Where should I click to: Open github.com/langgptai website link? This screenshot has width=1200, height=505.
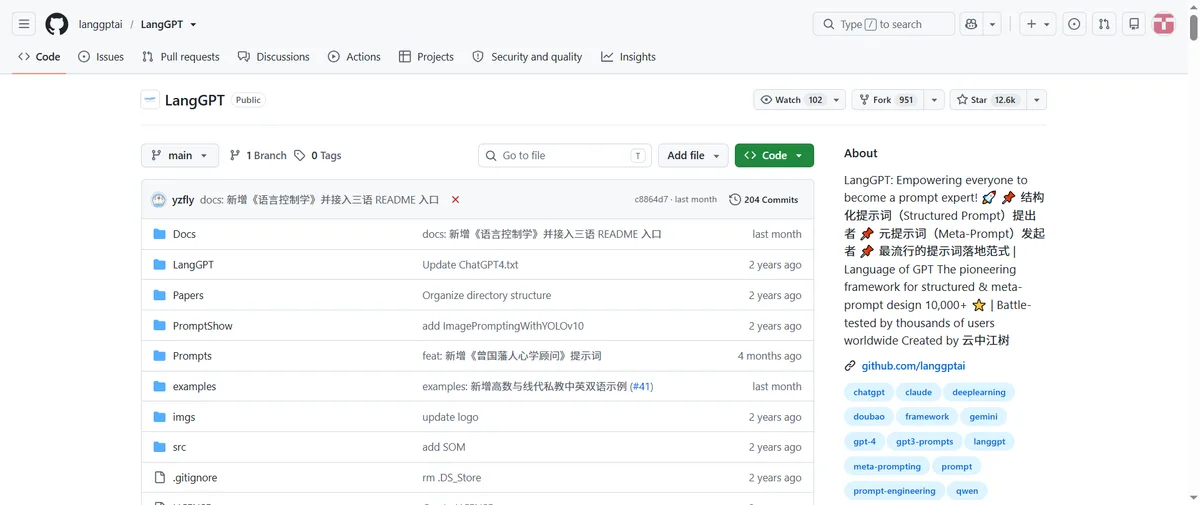click(x=913, y=366)
